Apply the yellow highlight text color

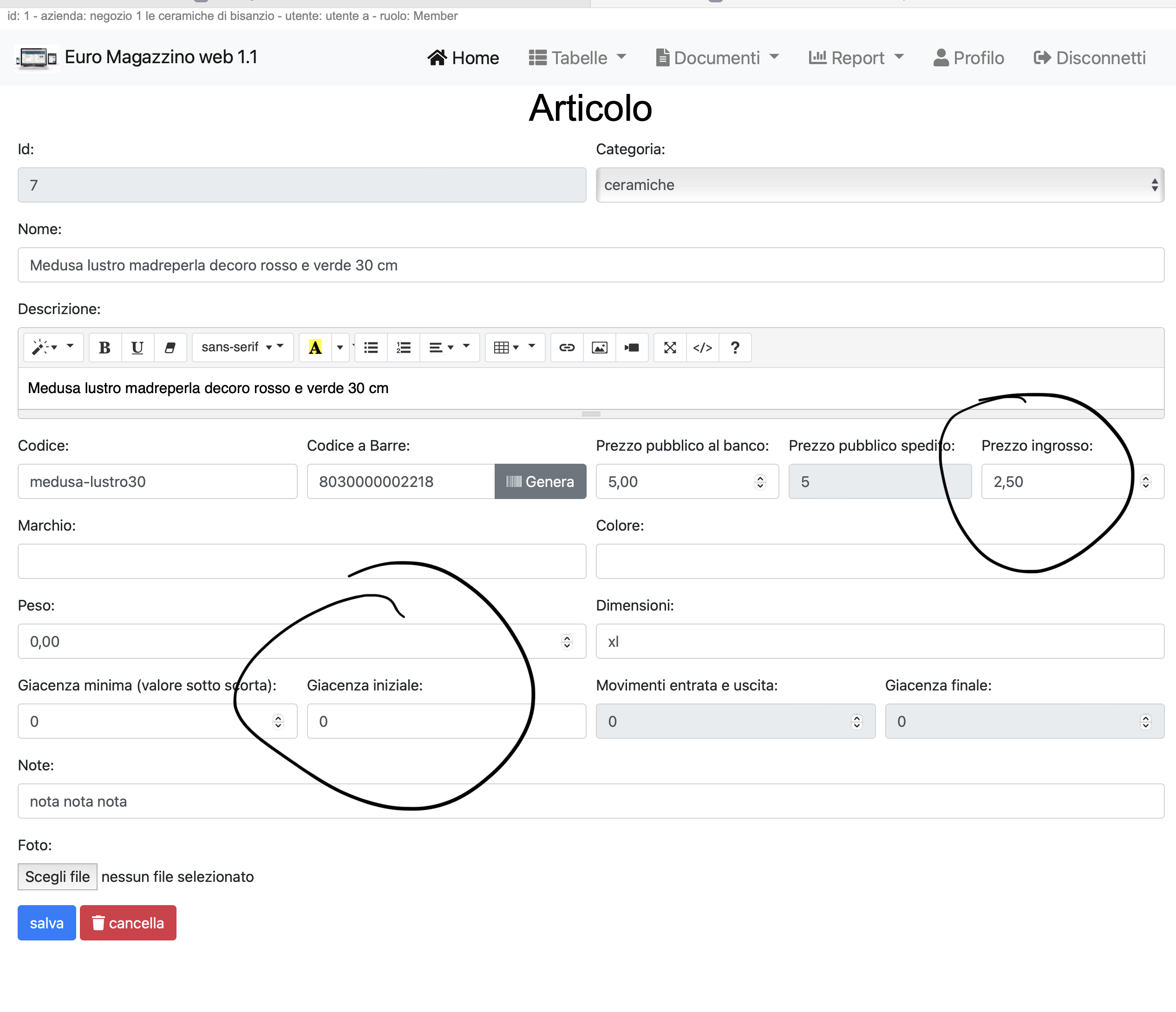click(x=315, y=348)
